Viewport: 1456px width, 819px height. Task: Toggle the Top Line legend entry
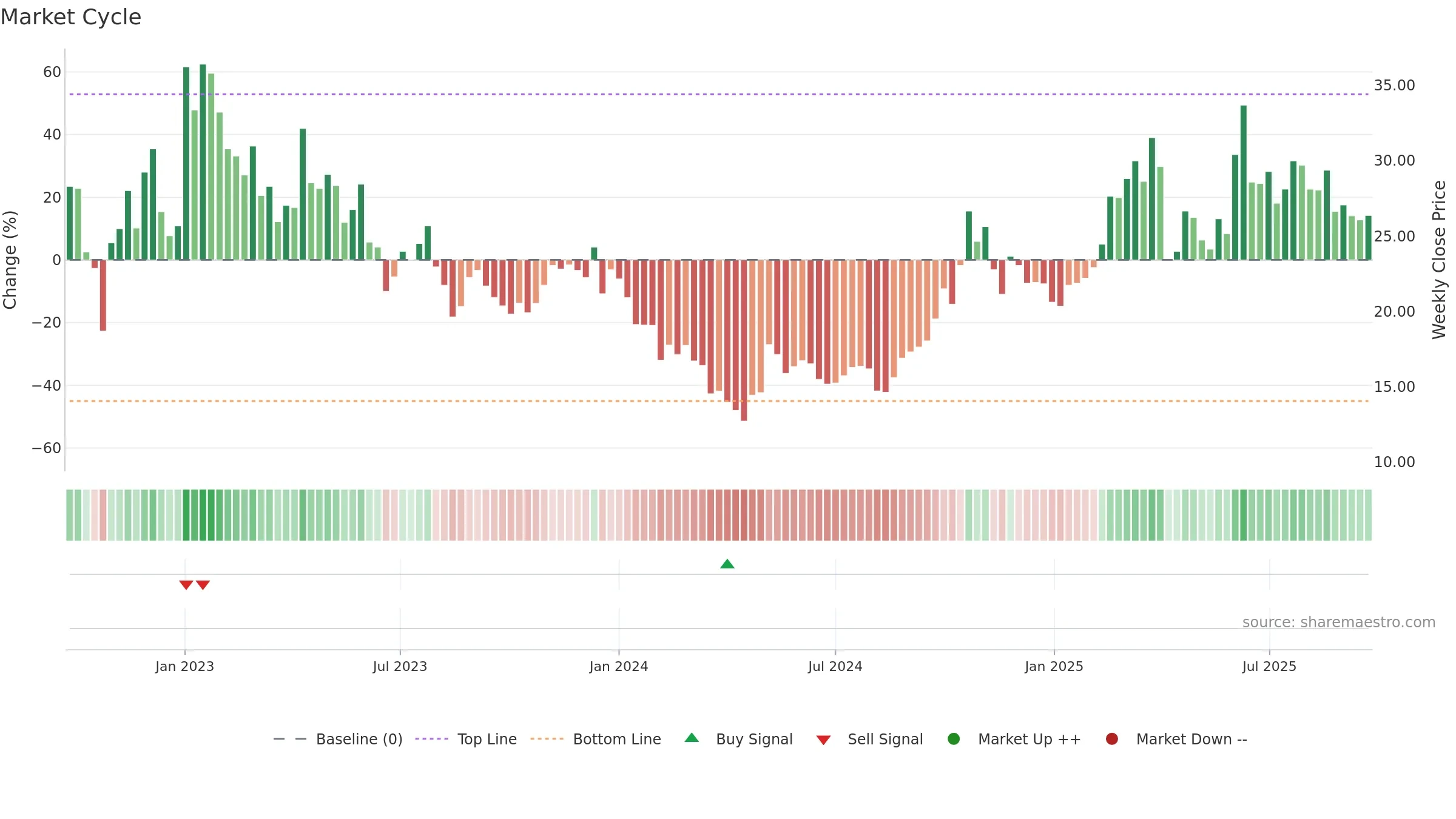(x=466, y=739)
